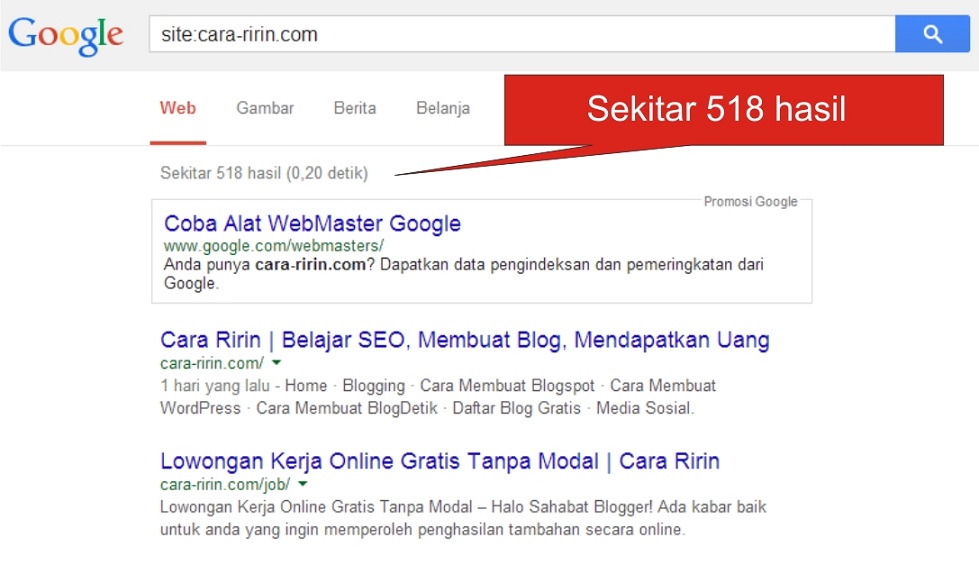Click the snippet mentioning Halo Sahabat Blogger
979x565 pixels.
pyautogui.click(x=463, y=518)
